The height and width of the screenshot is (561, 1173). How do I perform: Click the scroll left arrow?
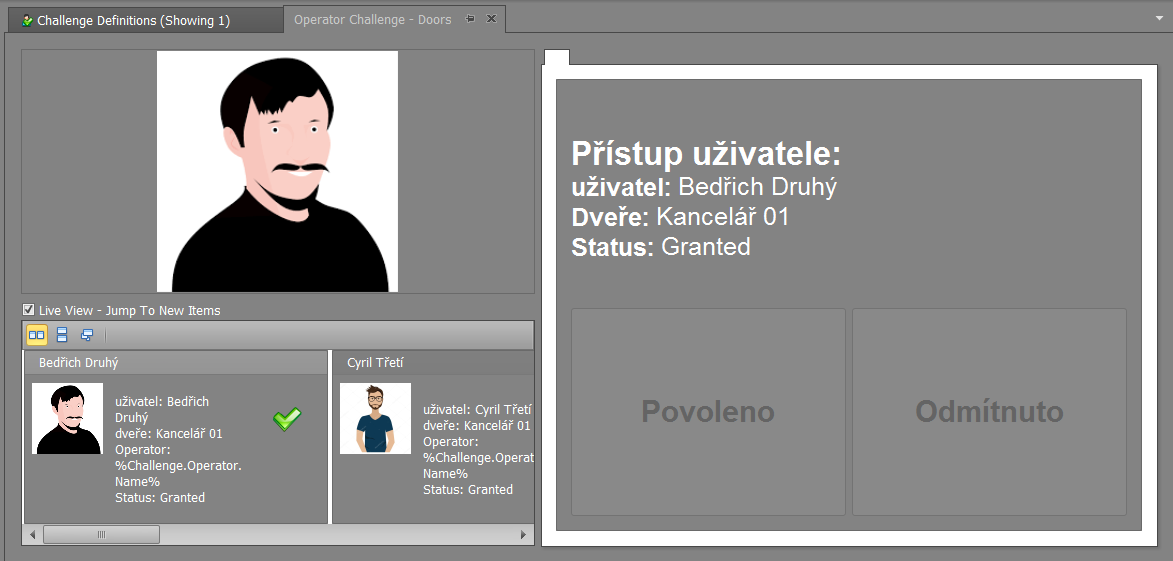[x=33, y=535]
